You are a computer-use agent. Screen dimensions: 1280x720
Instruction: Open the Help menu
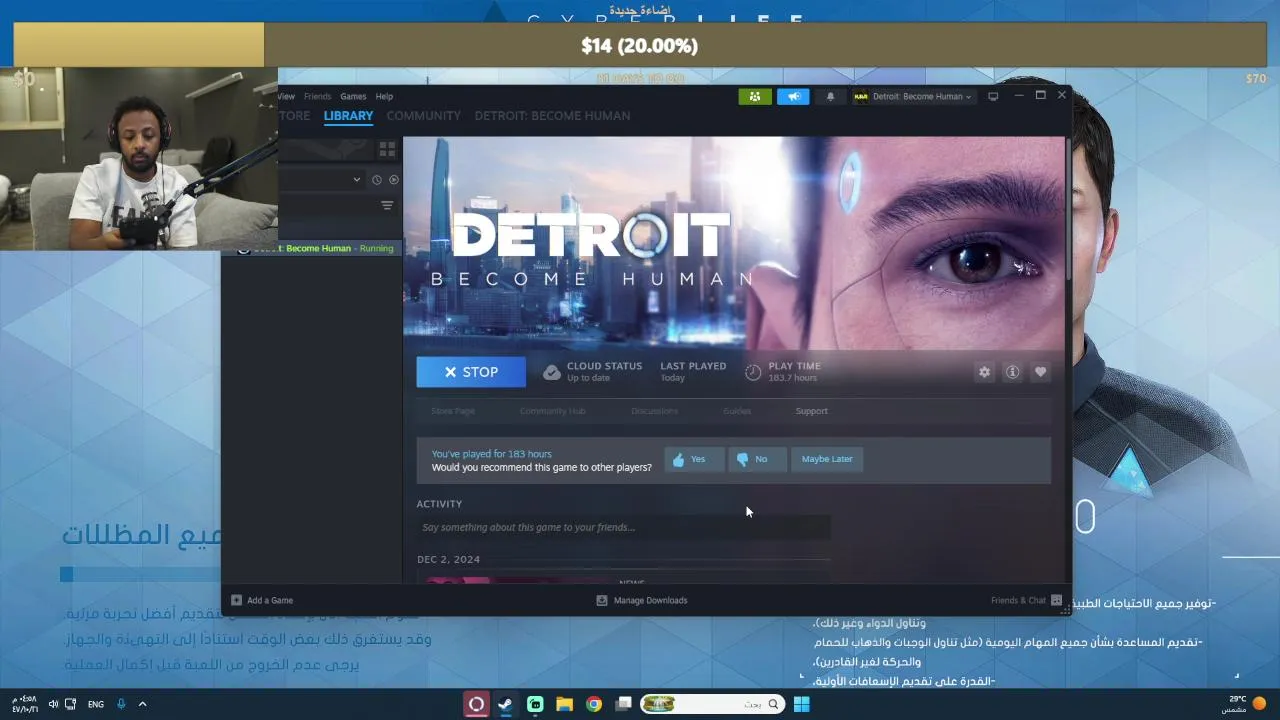tap(384, 96)
